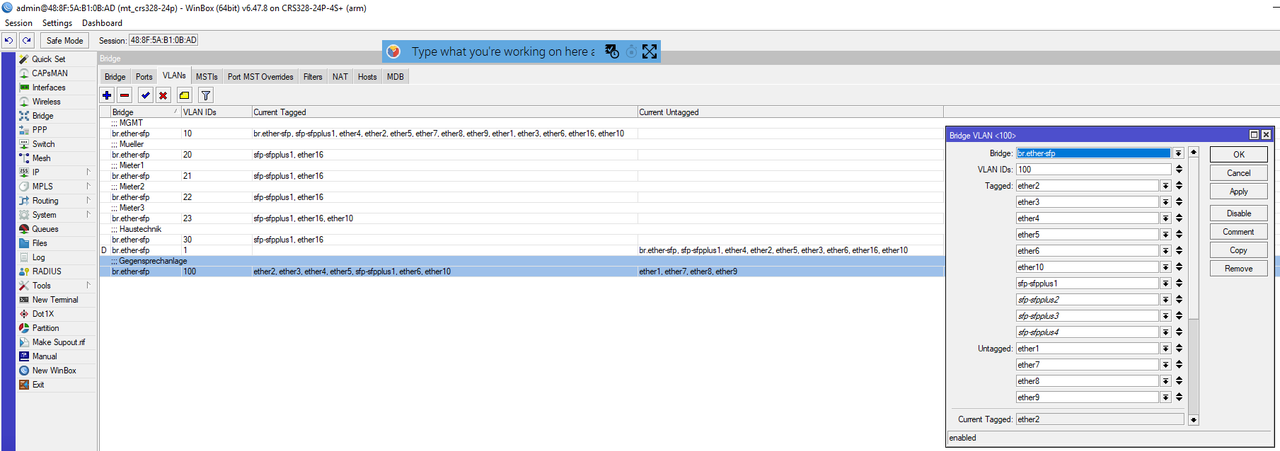Open the Bridge field dropdown arrow
Image resolution: width=1280 pixels, height=451 pixels.
click(1179, 153)
